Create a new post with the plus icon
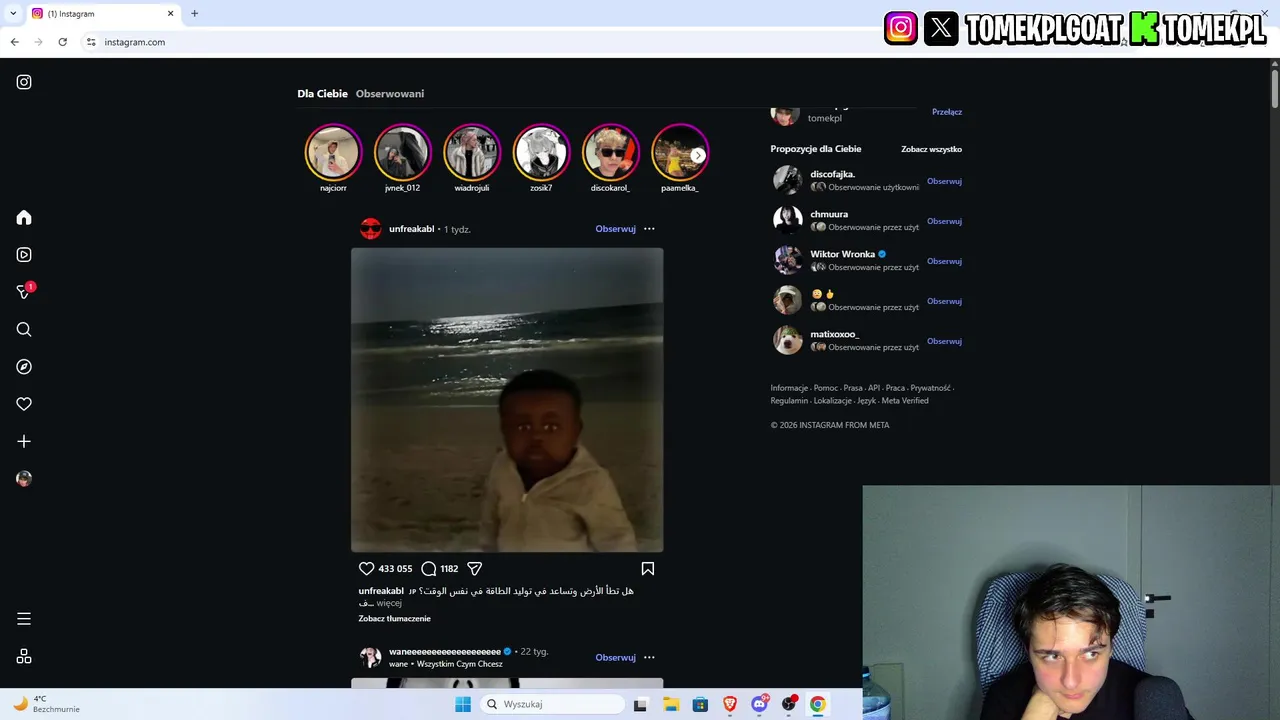 click(24, 441)
